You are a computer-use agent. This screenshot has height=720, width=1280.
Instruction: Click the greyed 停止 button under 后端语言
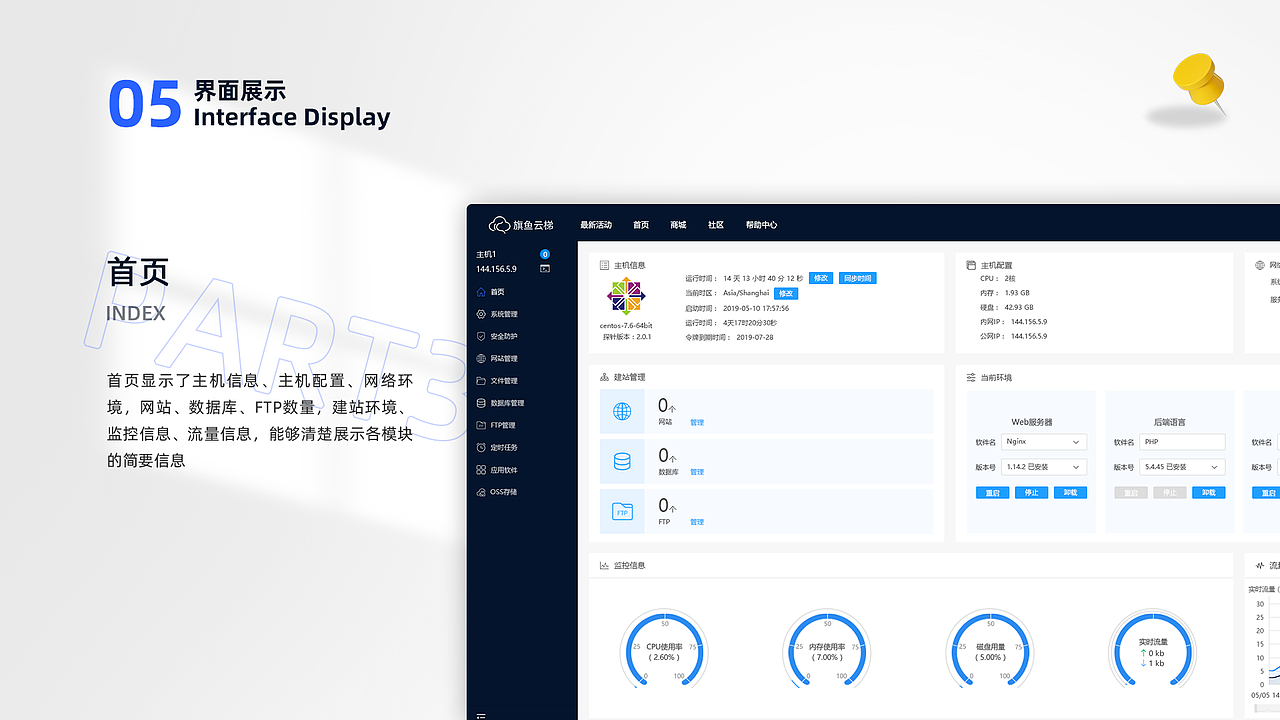(1170, 493)
